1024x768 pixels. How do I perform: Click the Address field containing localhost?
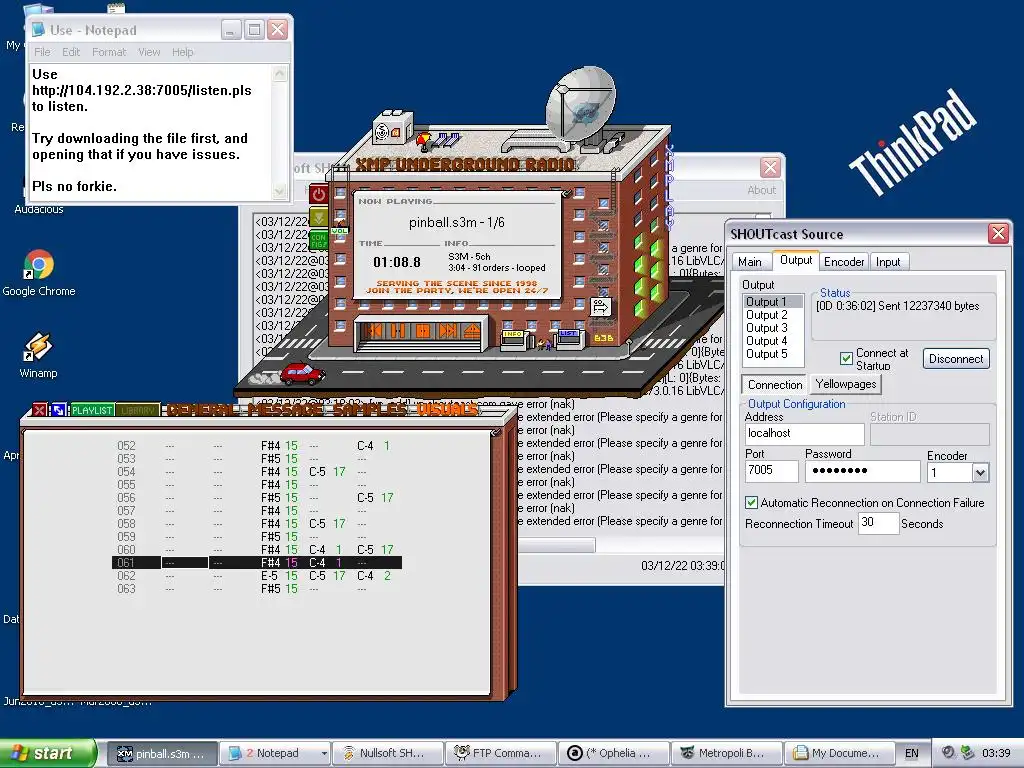click(805, 434)
